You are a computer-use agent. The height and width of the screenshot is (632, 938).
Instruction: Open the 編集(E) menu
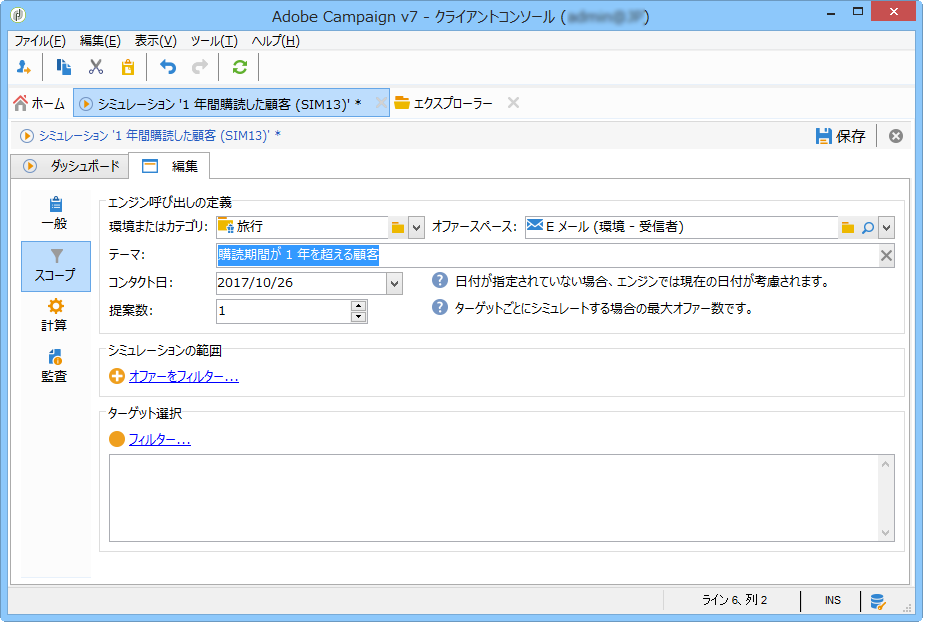100,41
